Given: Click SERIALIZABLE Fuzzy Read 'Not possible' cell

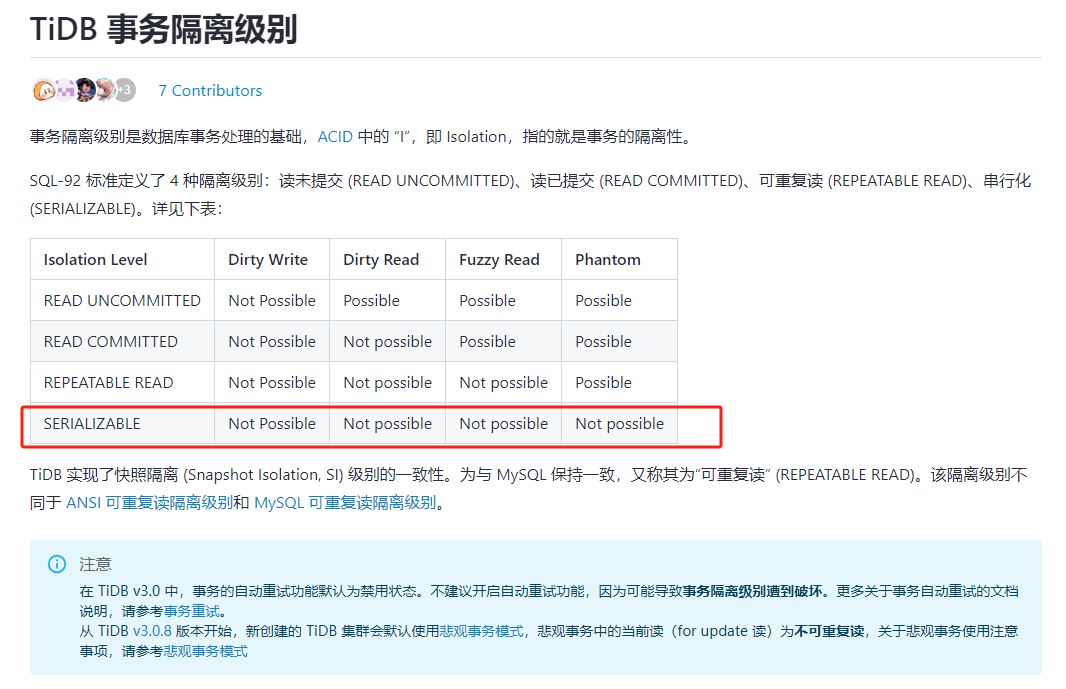Looking at the screenshot, I should pos(503,424).
